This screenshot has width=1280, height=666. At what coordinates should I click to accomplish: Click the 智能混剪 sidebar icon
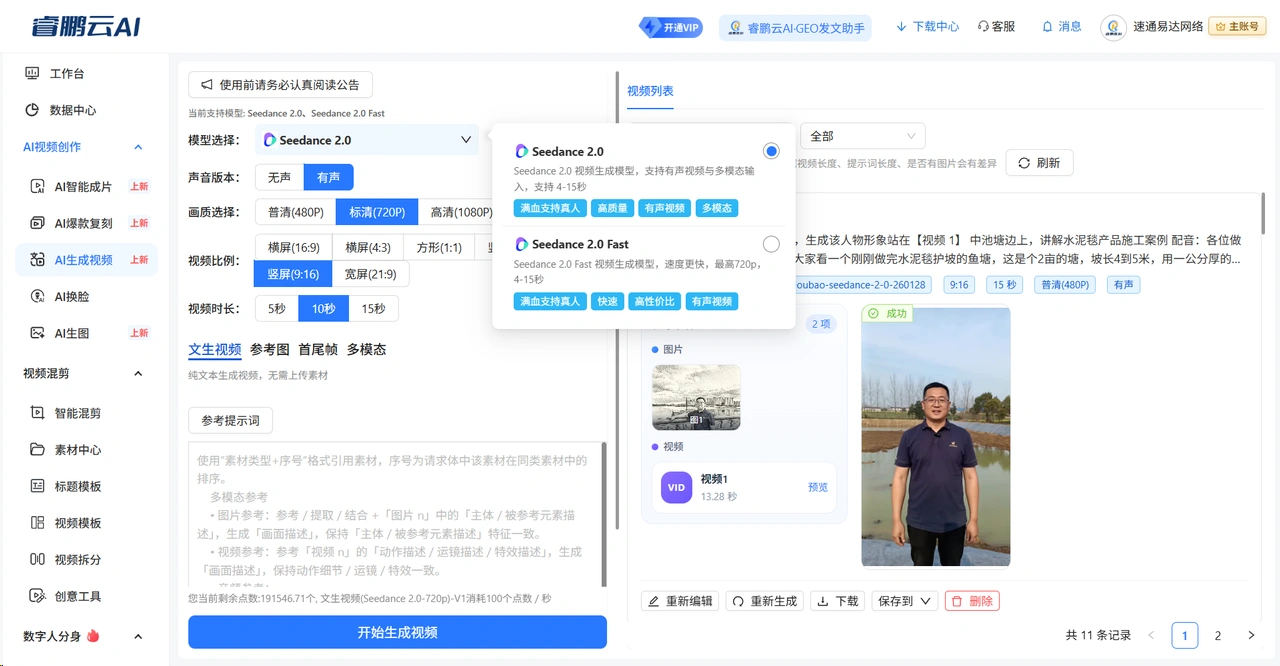(x=37, y=413)
